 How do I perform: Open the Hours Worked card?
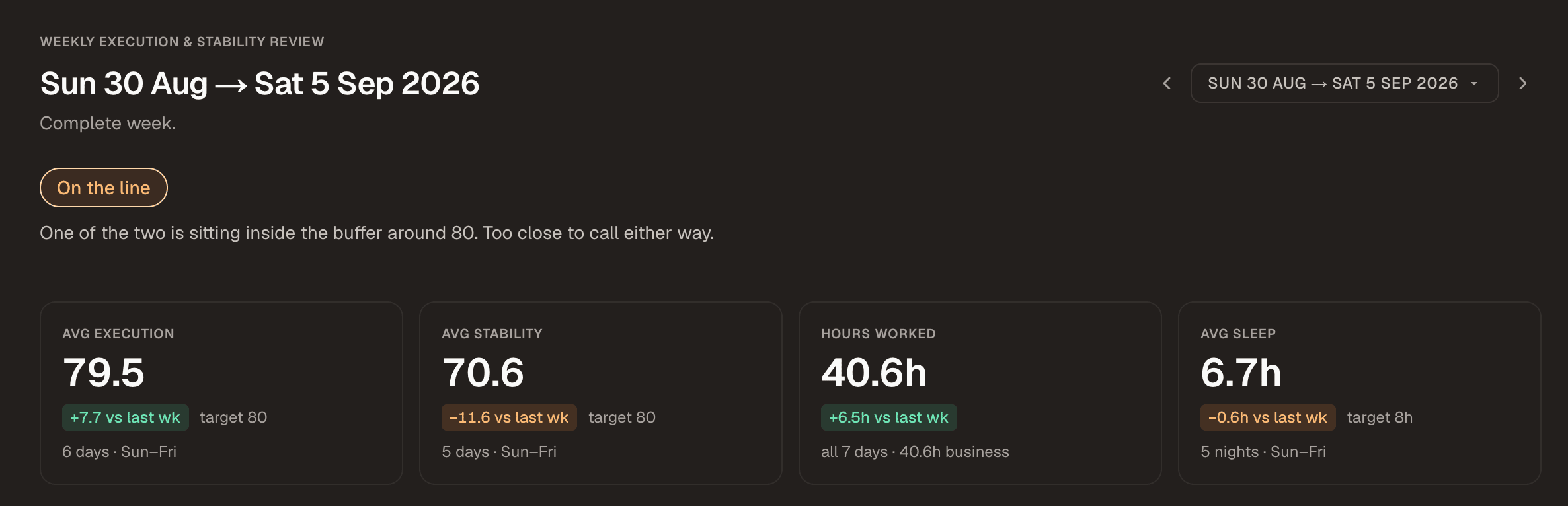pyautogui.click(x=980, y=393)
